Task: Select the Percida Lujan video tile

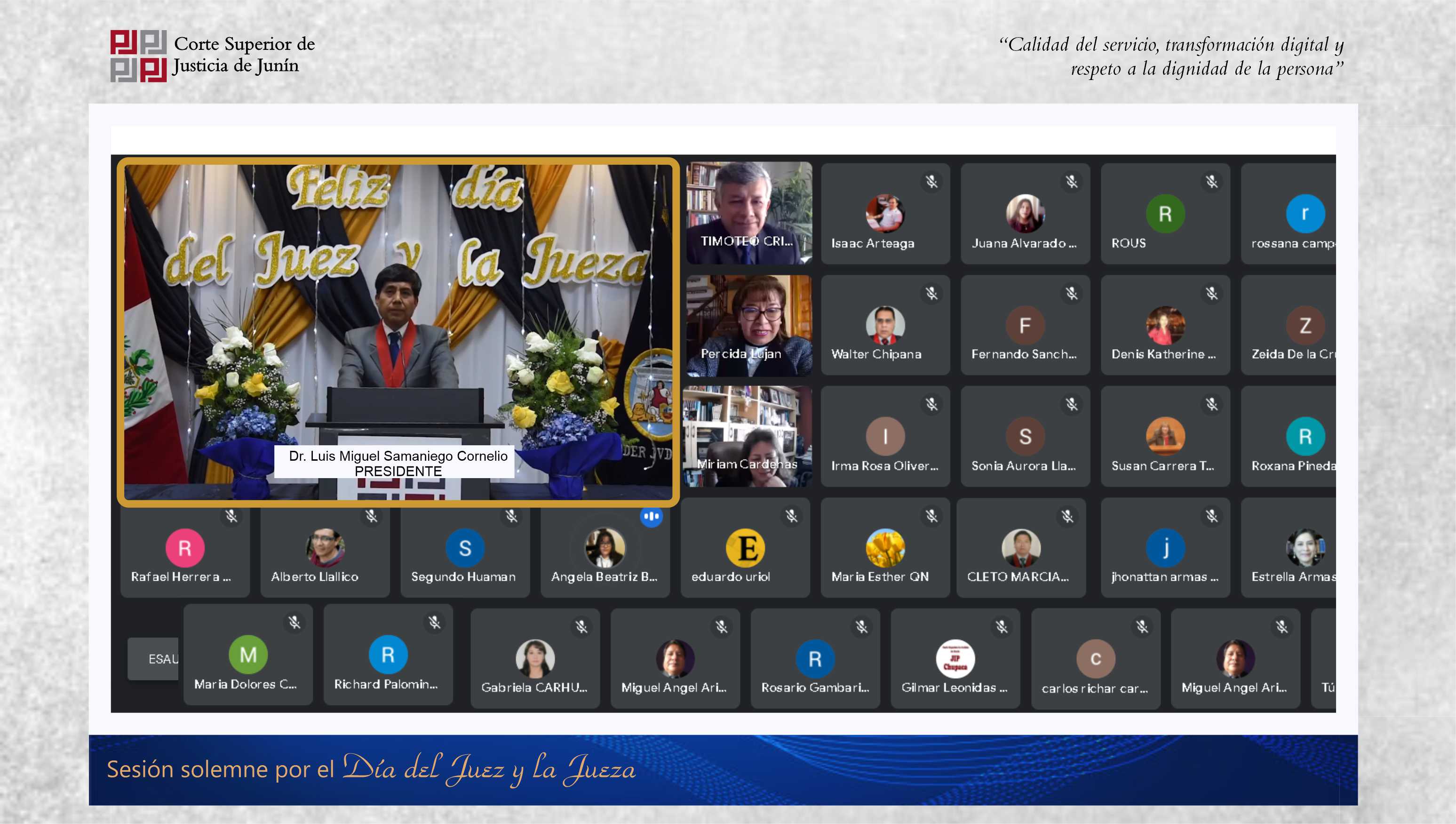Action: click(x=749, y=326)
